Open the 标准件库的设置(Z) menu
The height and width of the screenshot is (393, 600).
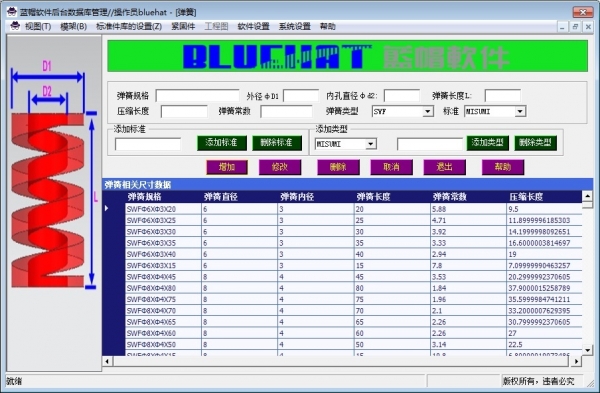point(129,26)
